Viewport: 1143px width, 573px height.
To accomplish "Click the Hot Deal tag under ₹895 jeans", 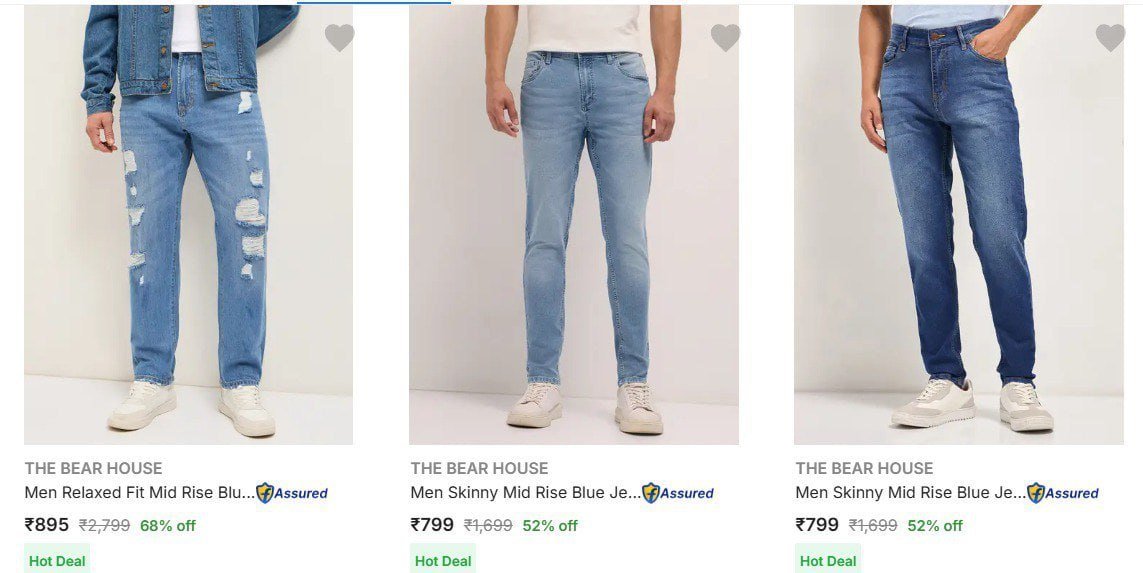I will point(57,561).
